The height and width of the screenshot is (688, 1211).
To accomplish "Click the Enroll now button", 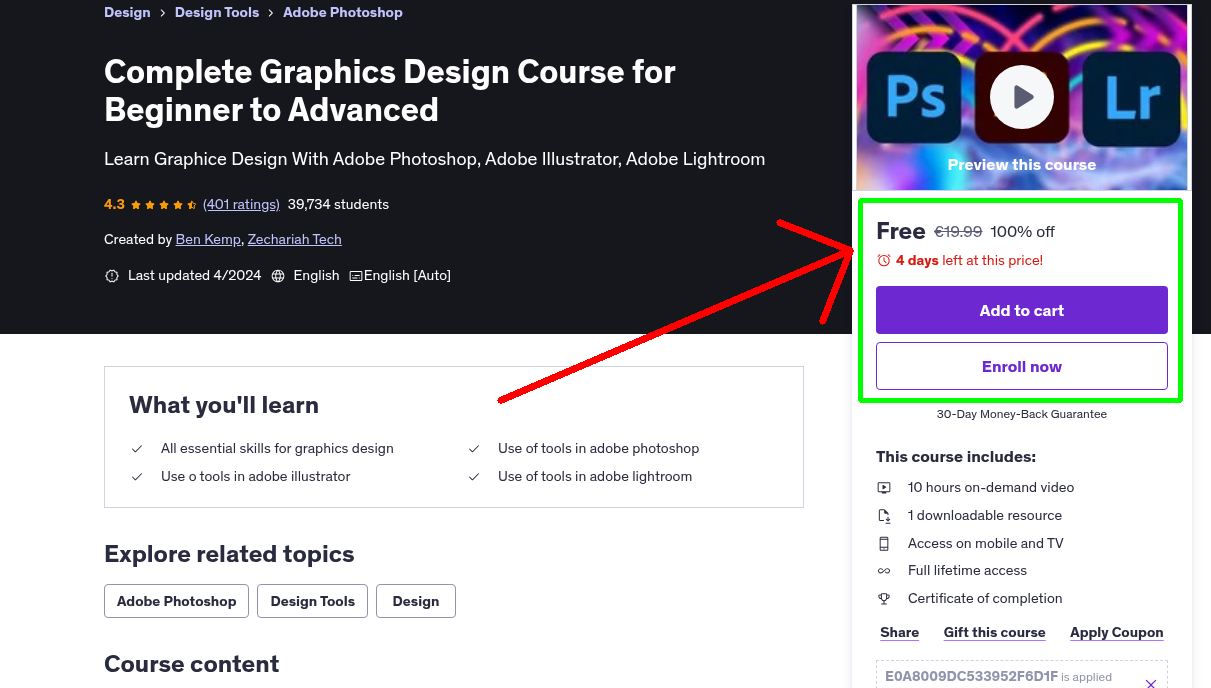I will pos(1021,366).
